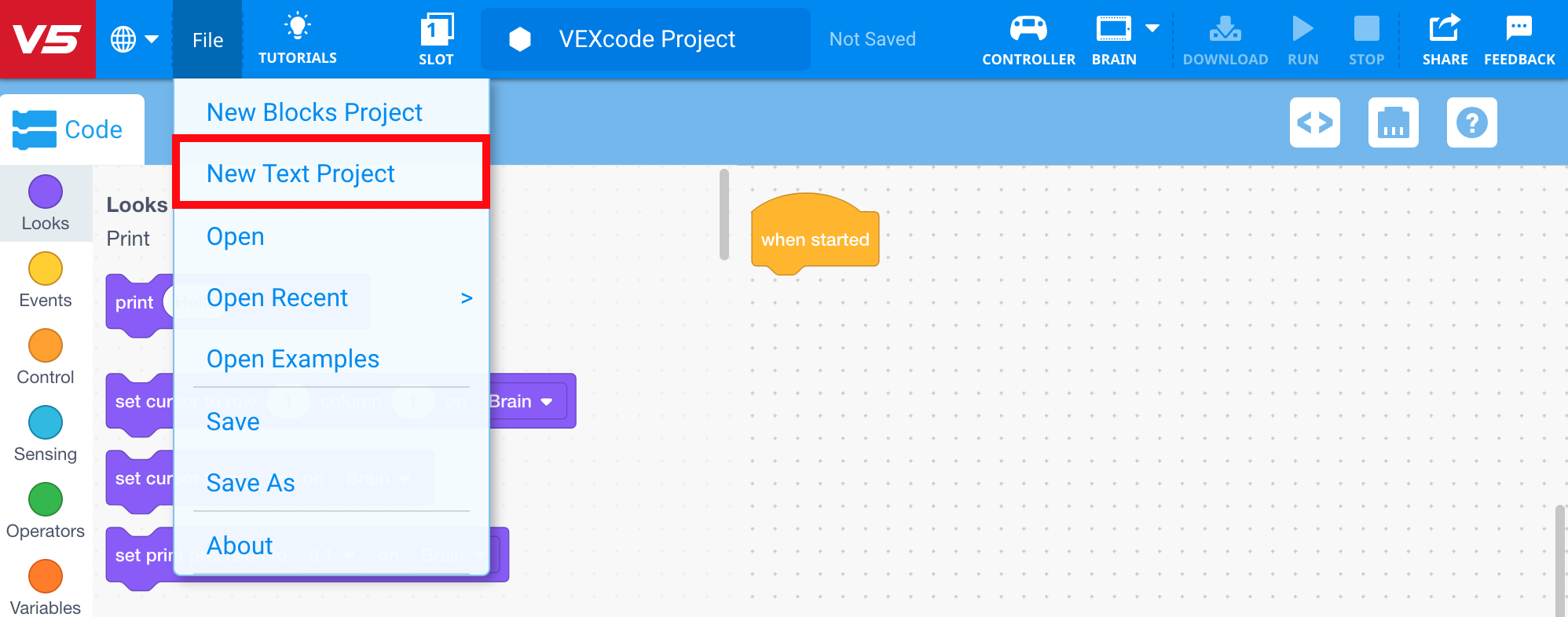1568x617 pixels.
Task: Expand the globe language dropdown
Action: (x=134, y=39)
